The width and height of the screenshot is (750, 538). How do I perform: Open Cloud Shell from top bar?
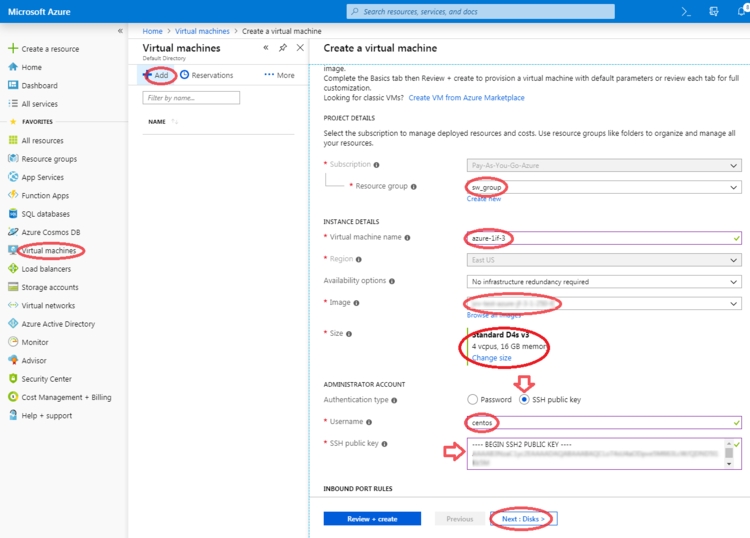pos(686,11)
